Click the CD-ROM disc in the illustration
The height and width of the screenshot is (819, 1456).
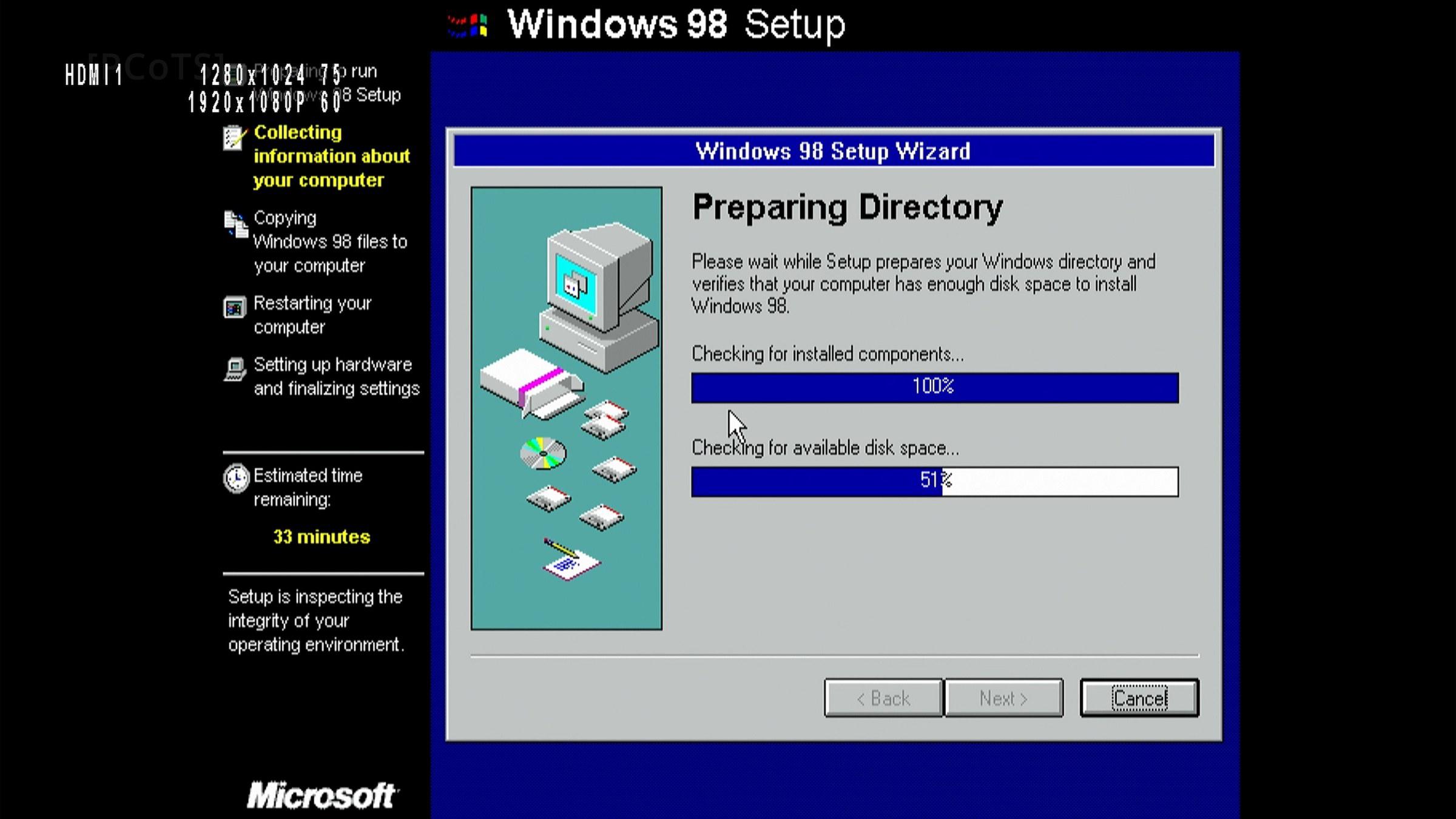543,453
